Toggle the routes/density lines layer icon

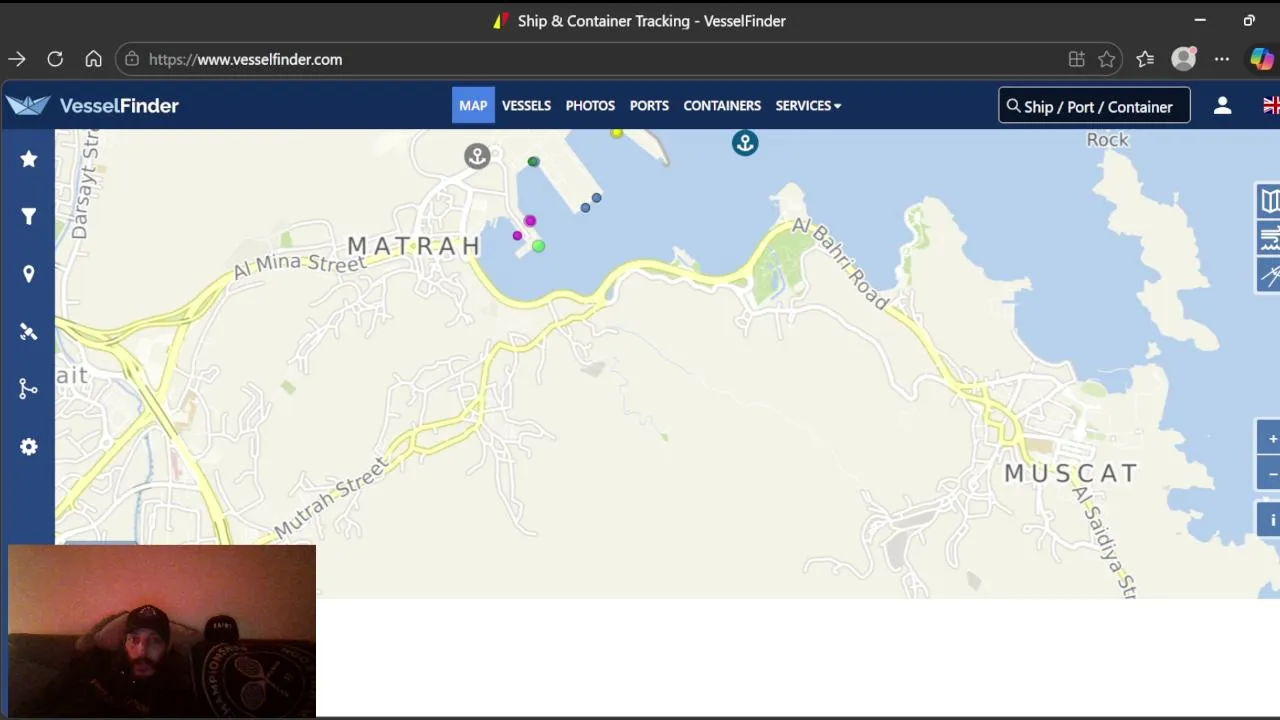pyautogui.click(x=1269, y=275)
